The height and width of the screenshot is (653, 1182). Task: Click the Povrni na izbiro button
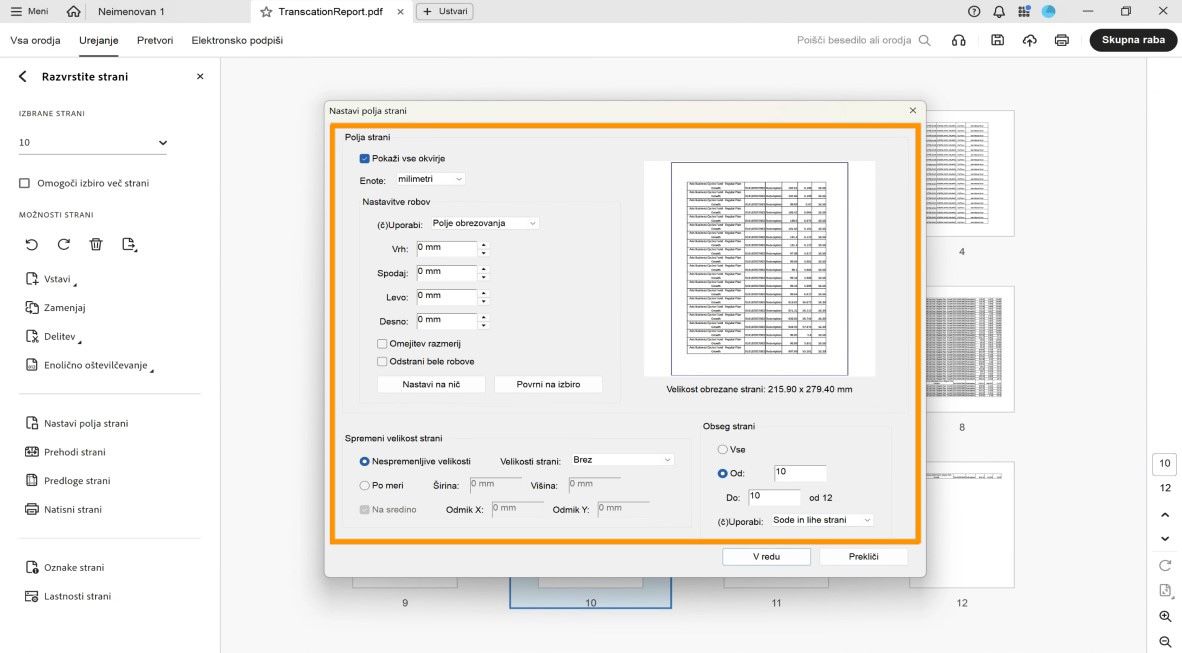pos(548,385)
